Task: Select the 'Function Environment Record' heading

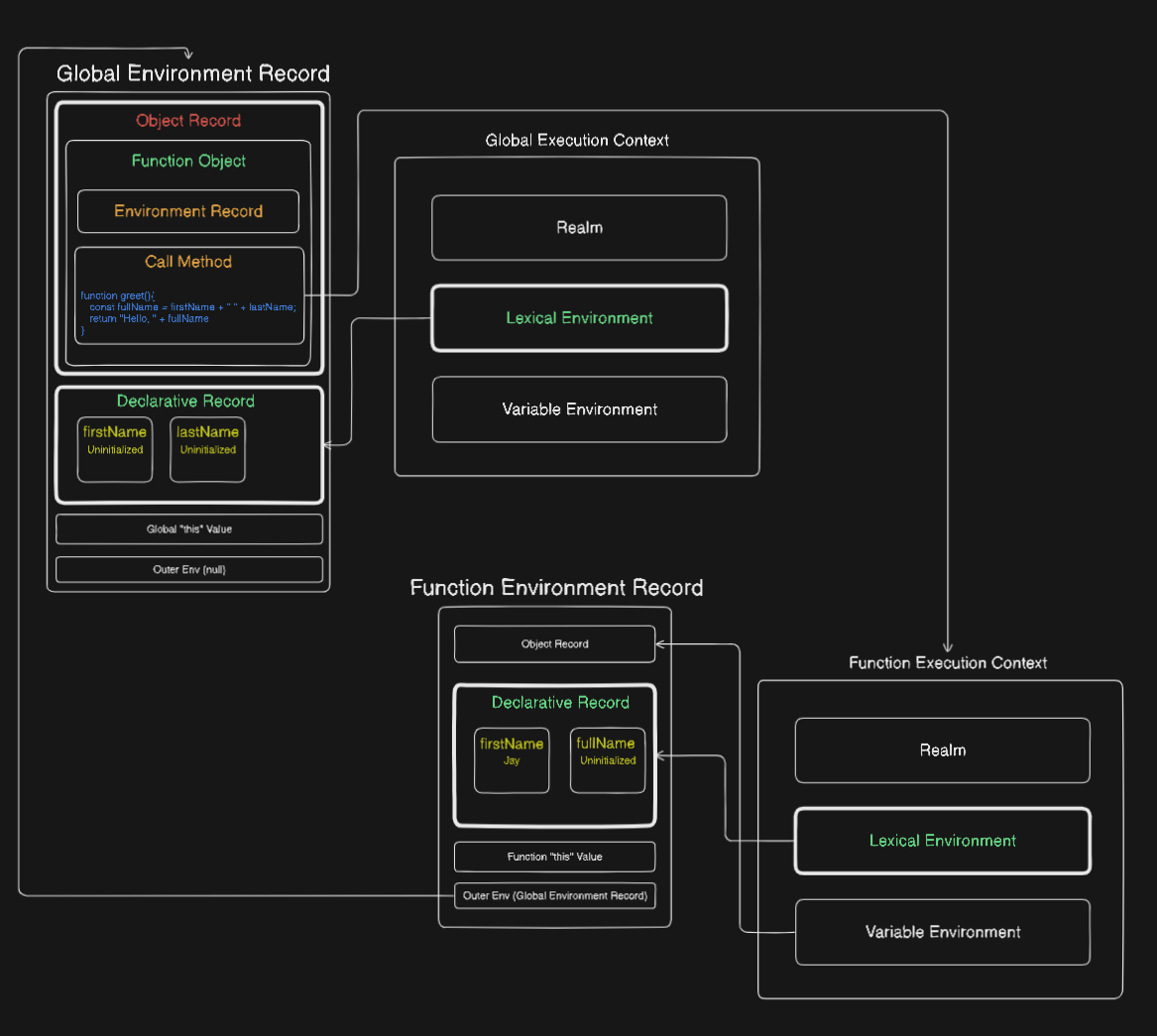Action: coord(556,587)
